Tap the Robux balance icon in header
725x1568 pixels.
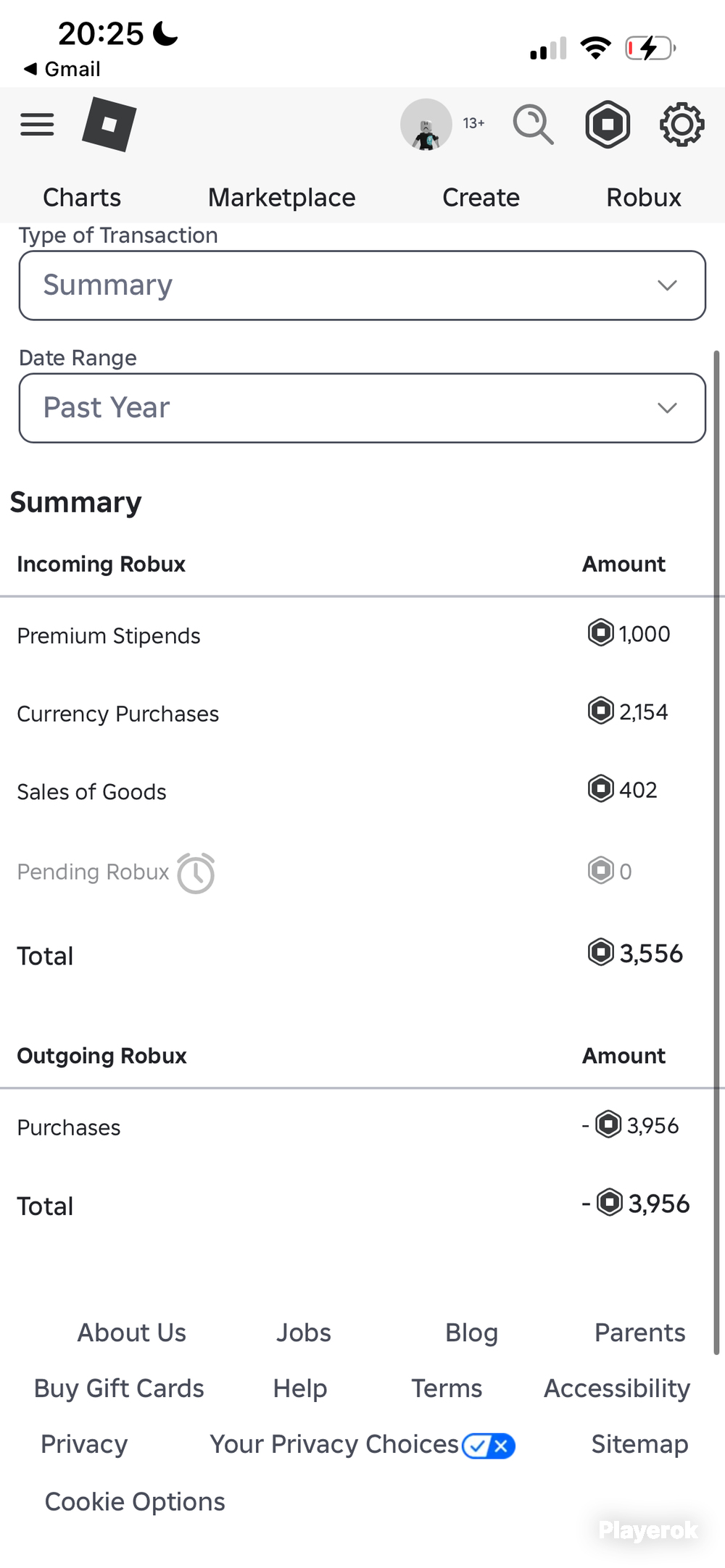pos(608,125)
